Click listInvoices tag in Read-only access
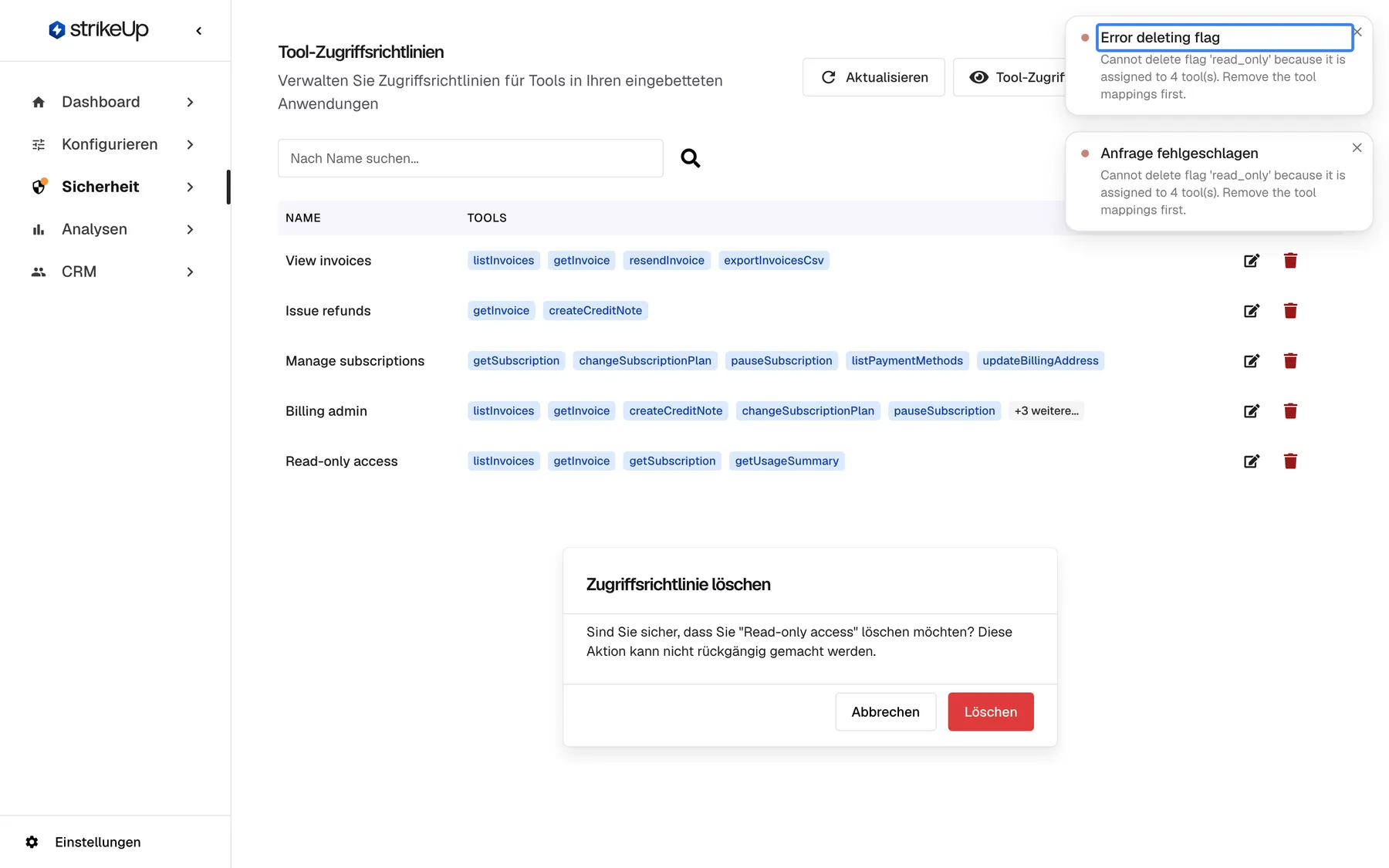 click(504, 461)
